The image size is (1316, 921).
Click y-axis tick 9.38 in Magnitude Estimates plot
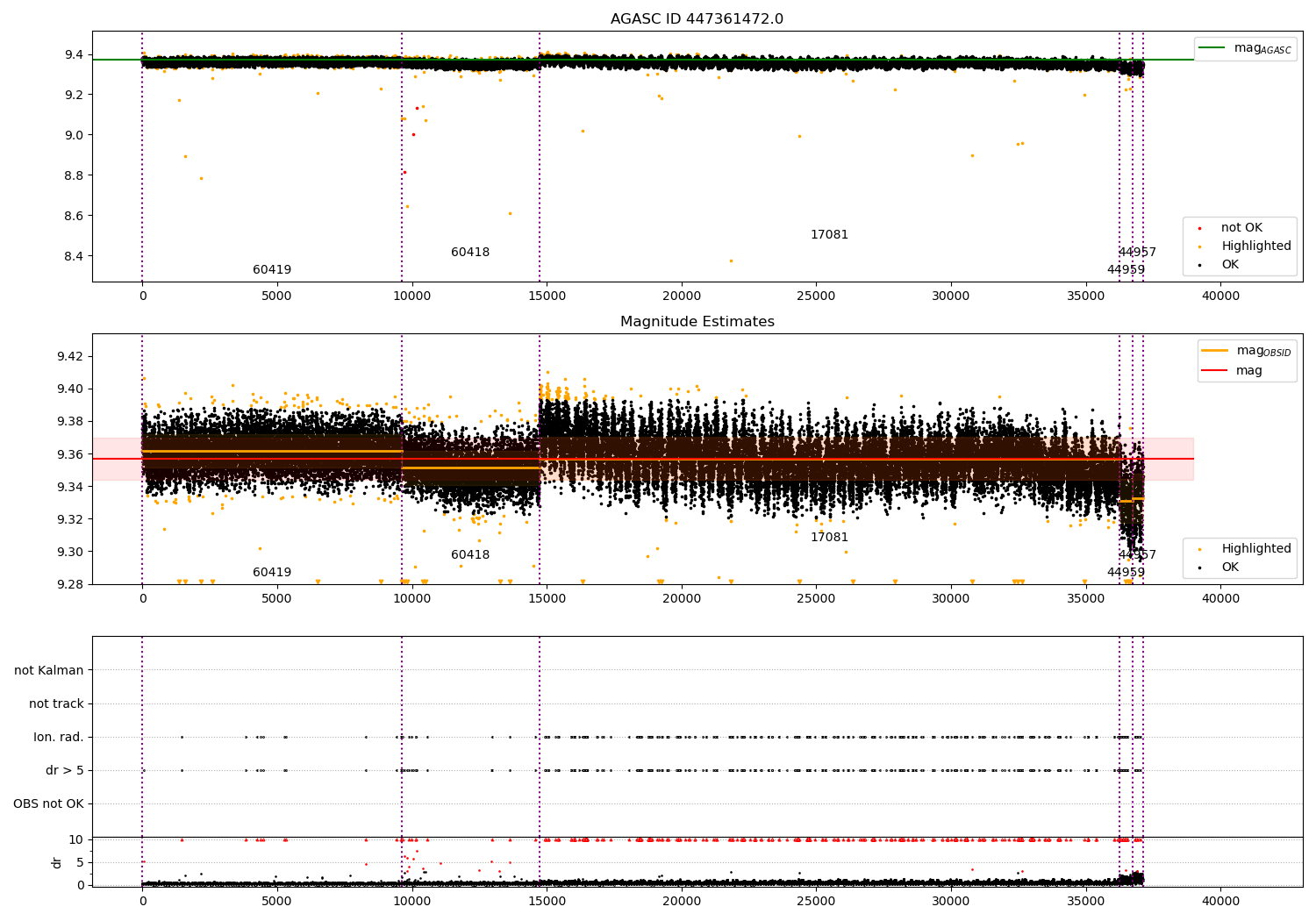click(70, 422)
